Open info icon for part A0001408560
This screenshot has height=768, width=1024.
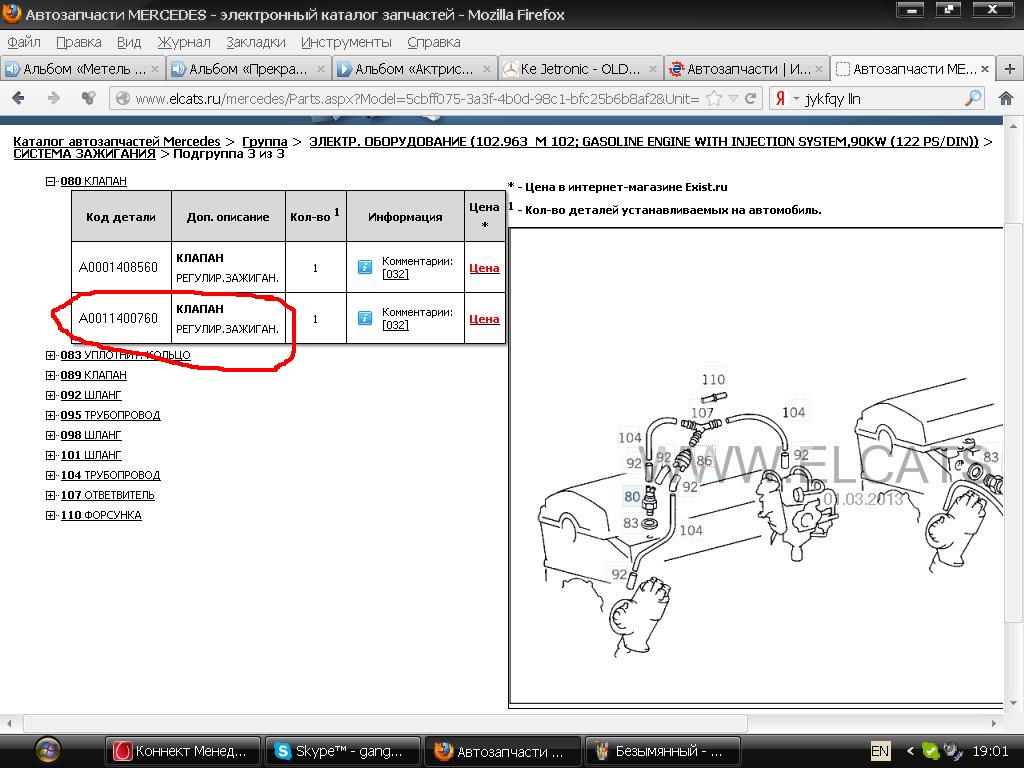coord(364,267)
